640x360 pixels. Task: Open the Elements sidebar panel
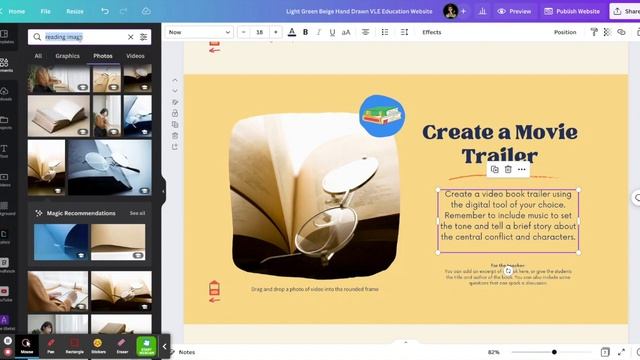tap(5, 65)
